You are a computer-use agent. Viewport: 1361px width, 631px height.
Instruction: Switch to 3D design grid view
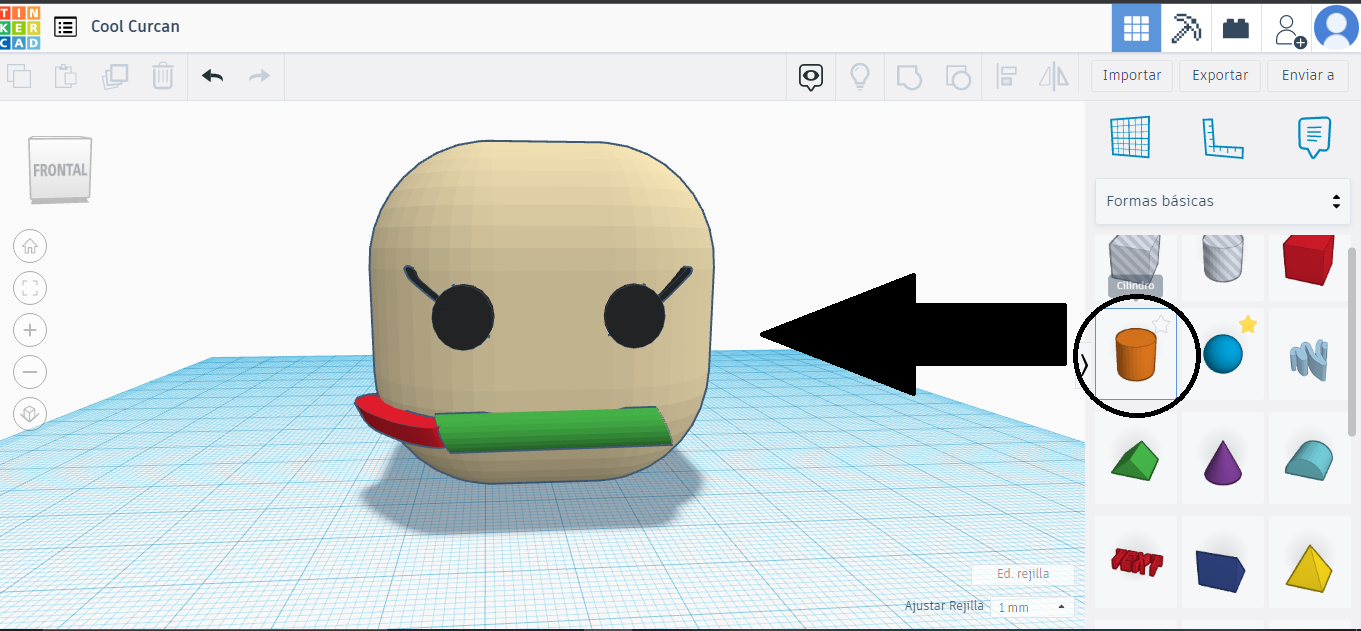pyautogui.click(x=1137, y=28)
